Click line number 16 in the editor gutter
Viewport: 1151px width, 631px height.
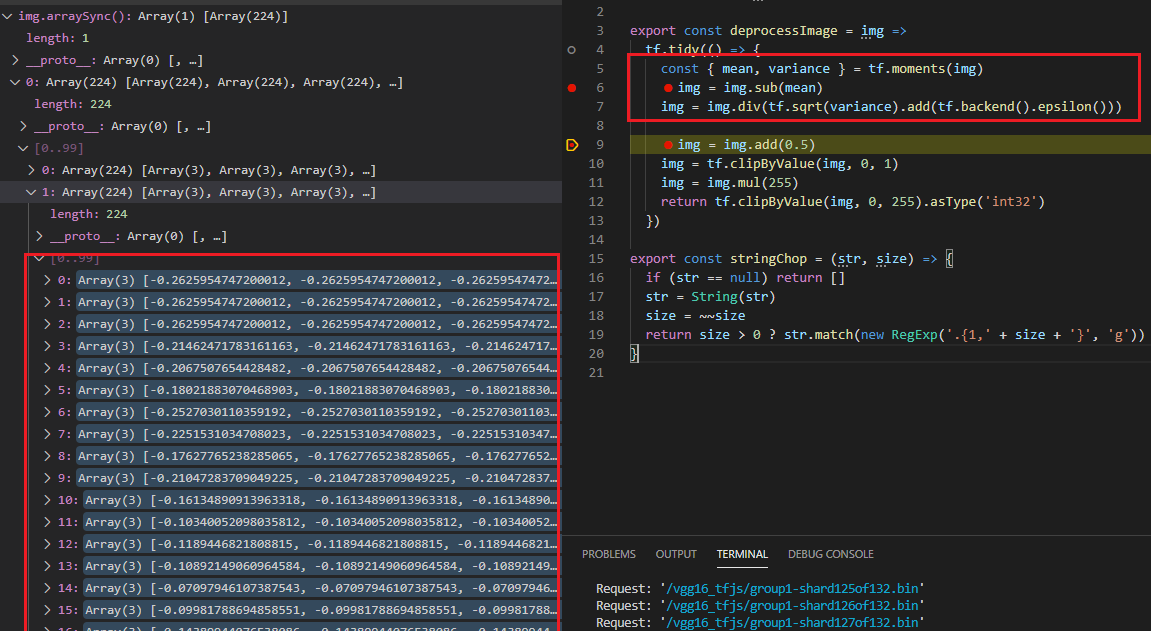tap(596, 278)
